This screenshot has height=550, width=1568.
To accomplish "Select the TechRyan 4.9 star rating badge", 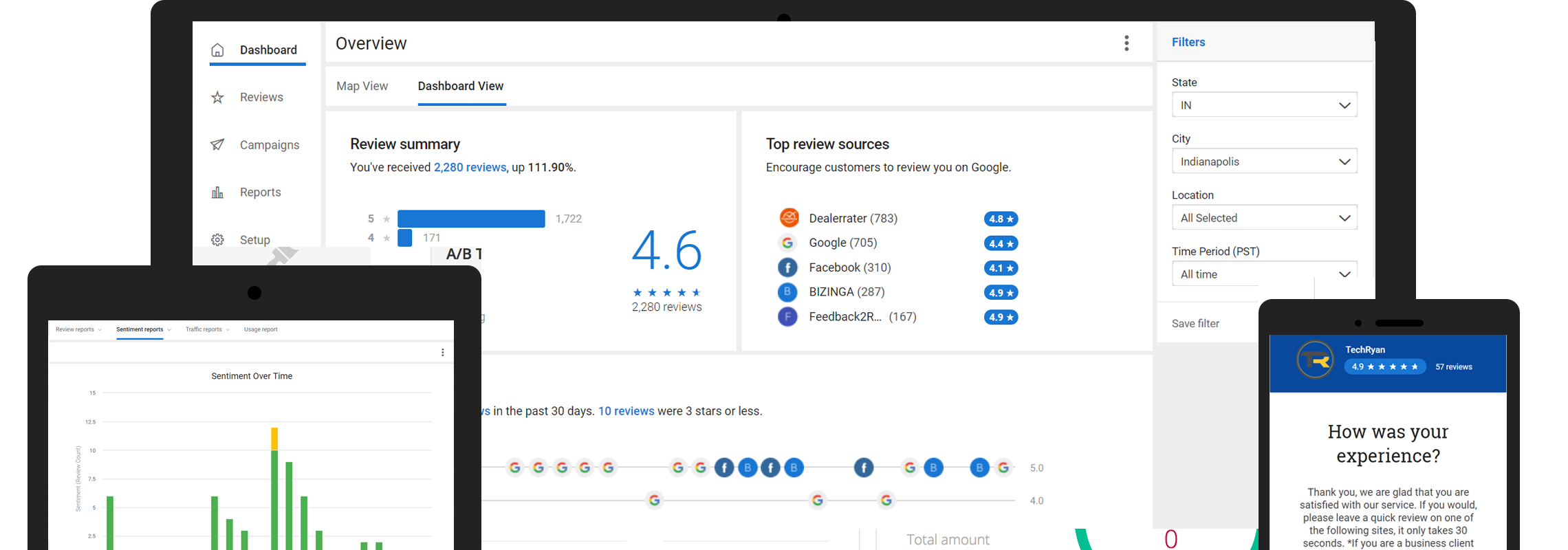I will click(x=1385, y=366).
